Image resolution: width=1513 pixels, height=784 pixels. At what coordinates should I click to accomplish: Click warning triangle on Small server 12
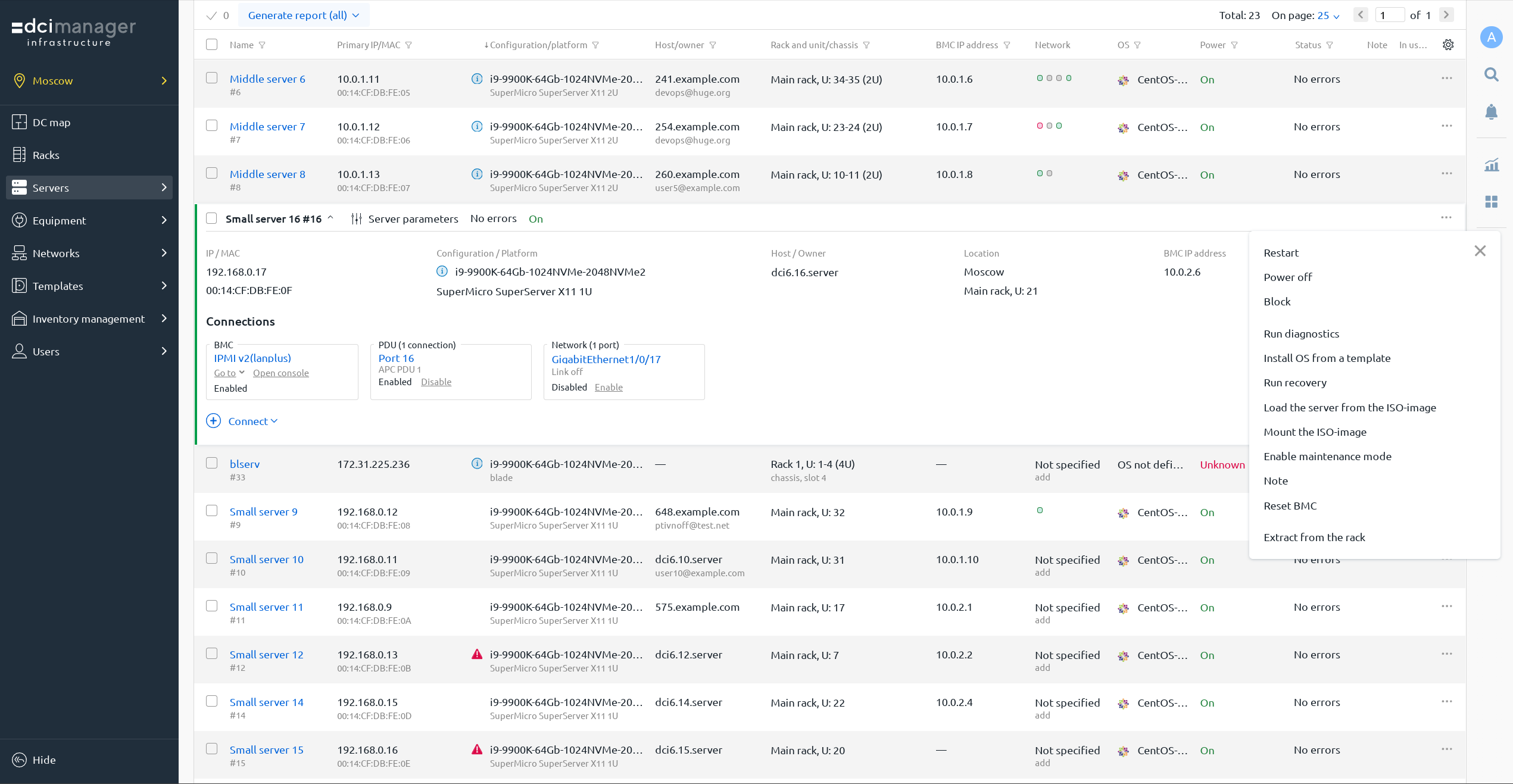(477, 654)
